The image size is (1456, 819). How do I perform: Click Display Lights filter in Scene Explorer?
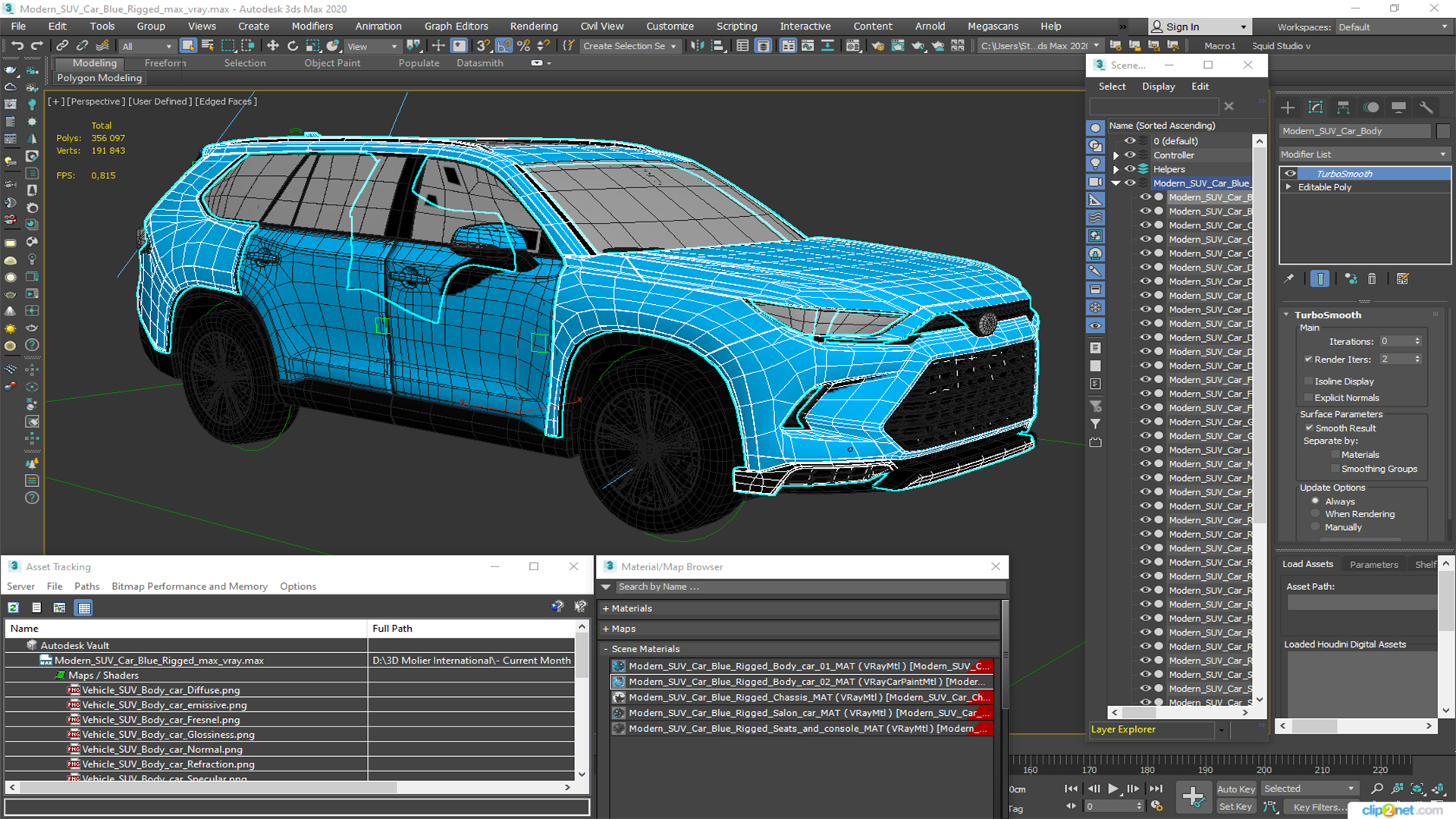pos(1095,164)
